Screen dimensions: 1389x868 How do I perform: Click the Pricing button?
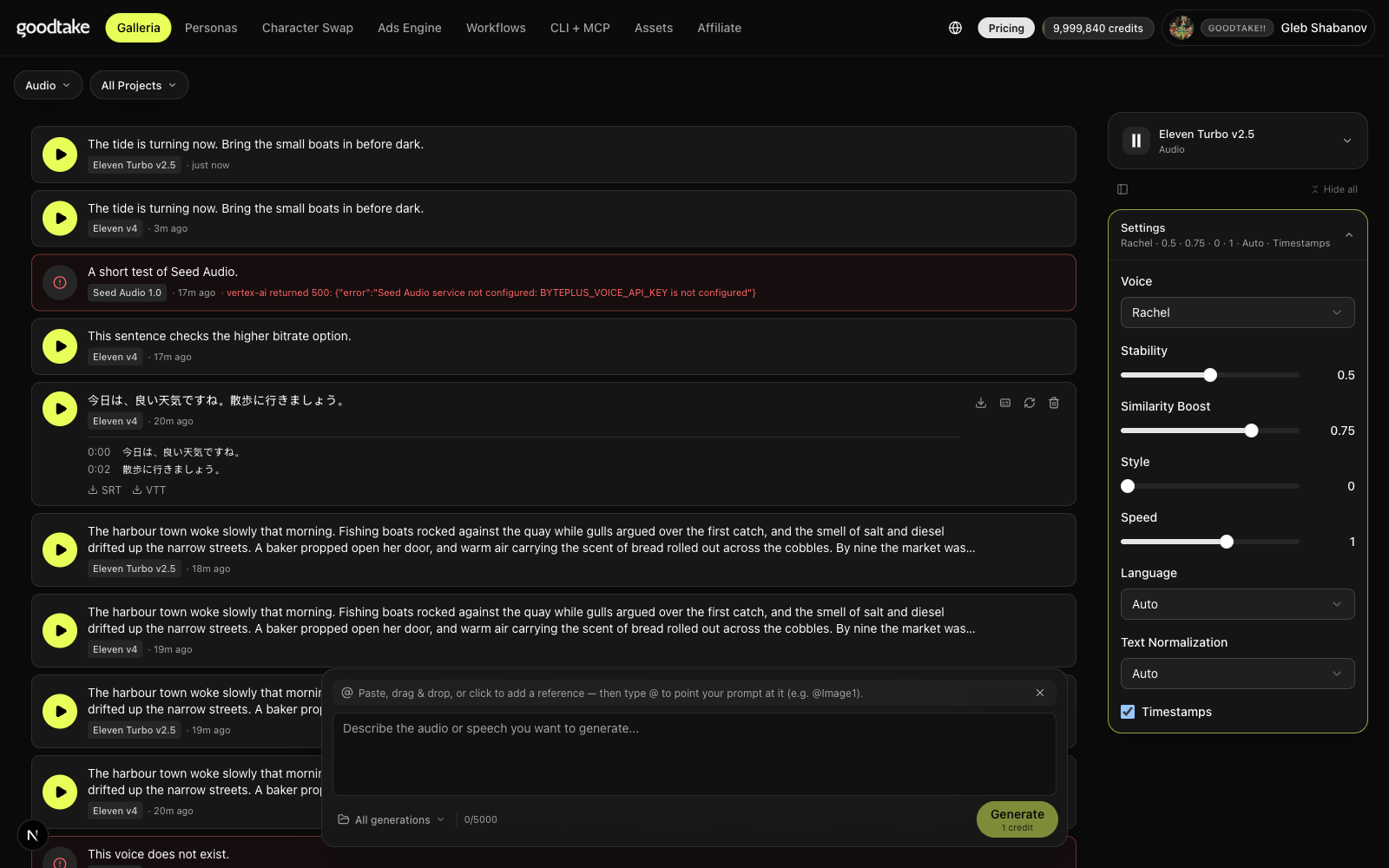pos(1006,28)
